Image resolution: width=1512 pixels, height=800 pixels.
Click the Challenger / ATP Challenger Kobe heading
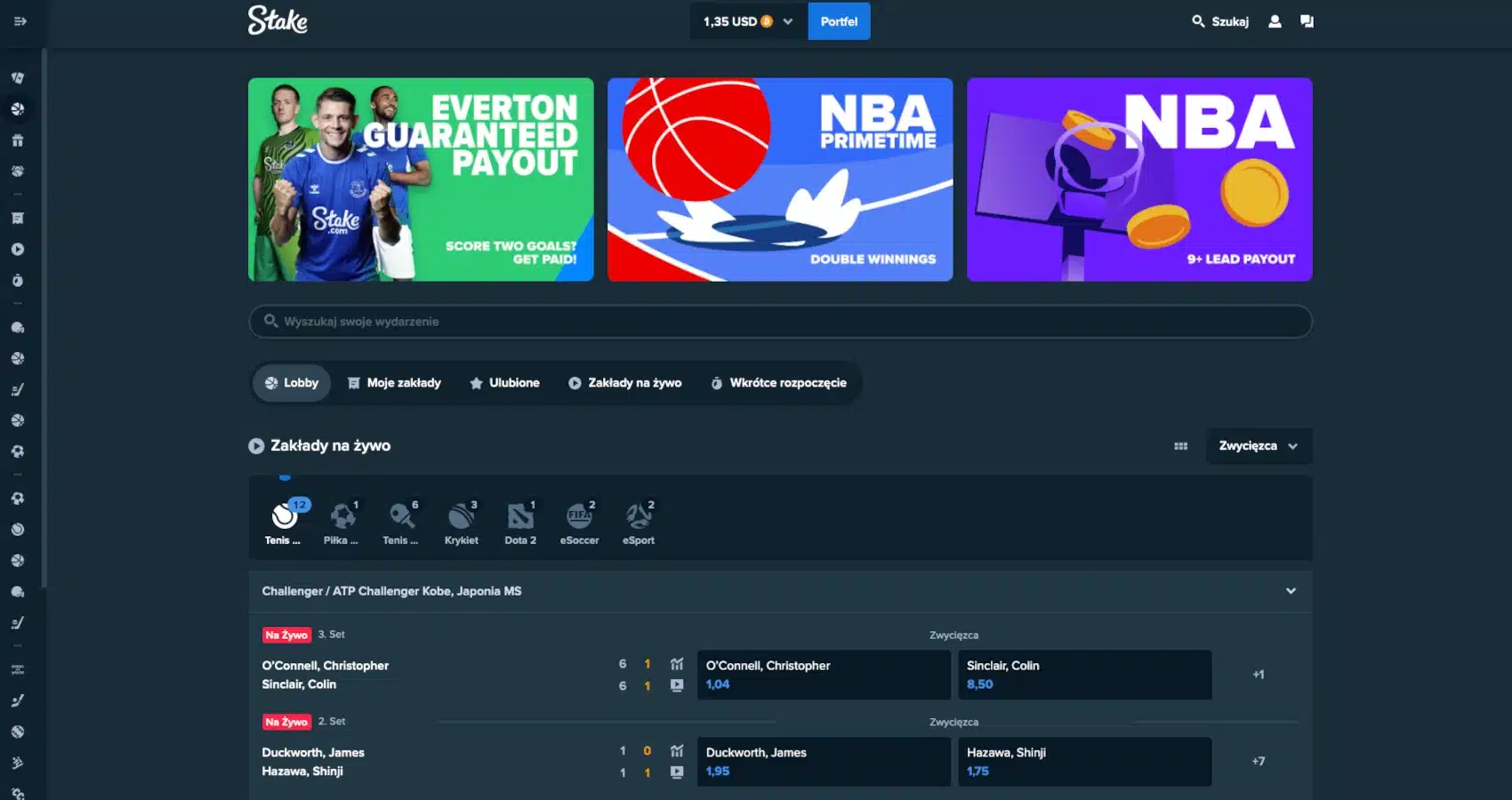[x=391, y=591]
